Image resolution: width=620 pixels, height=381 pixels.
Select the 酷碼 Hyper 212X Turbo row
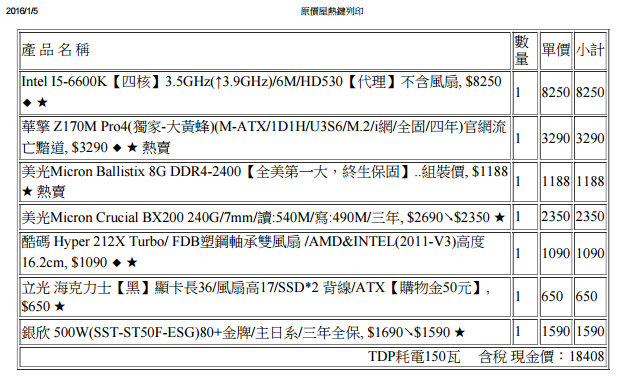tap(253, 252)
